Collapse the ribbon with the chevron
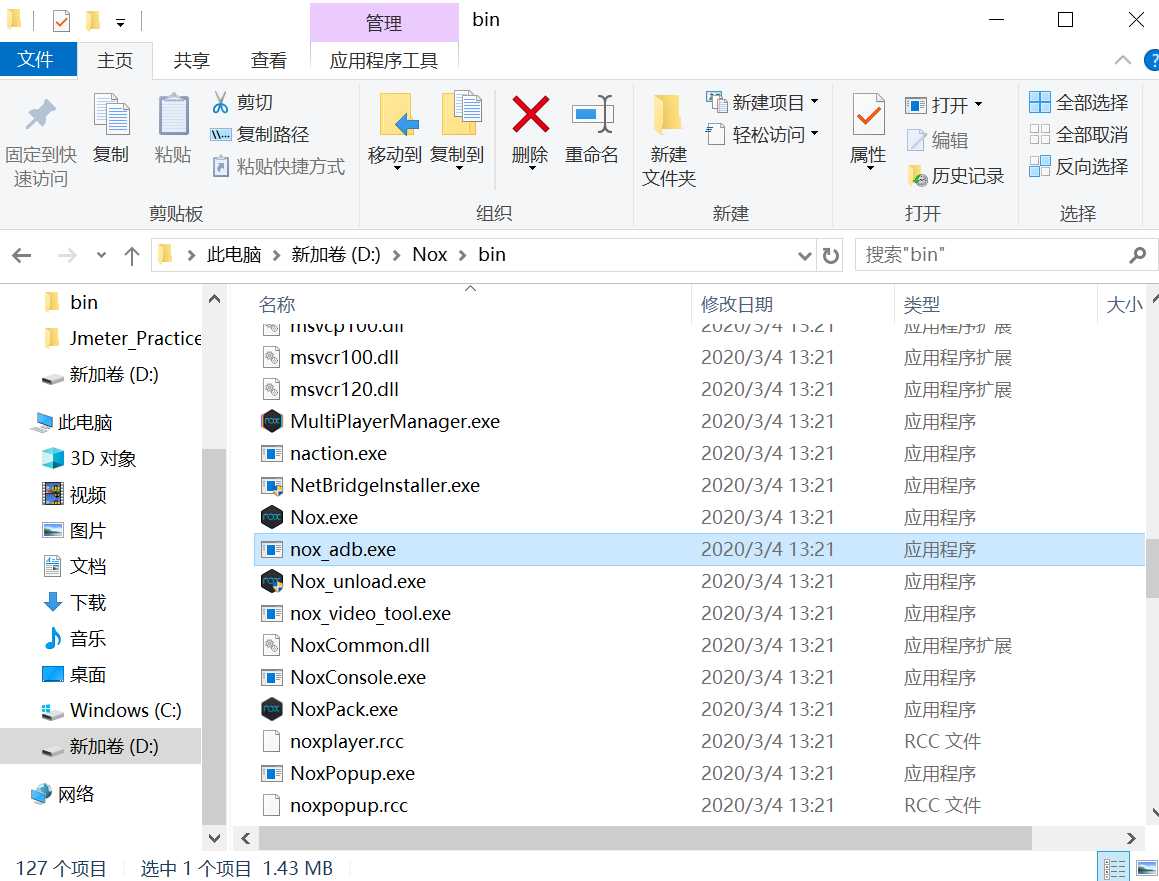The height and width of the screenshot is (881, 1159). point(1122,60)
